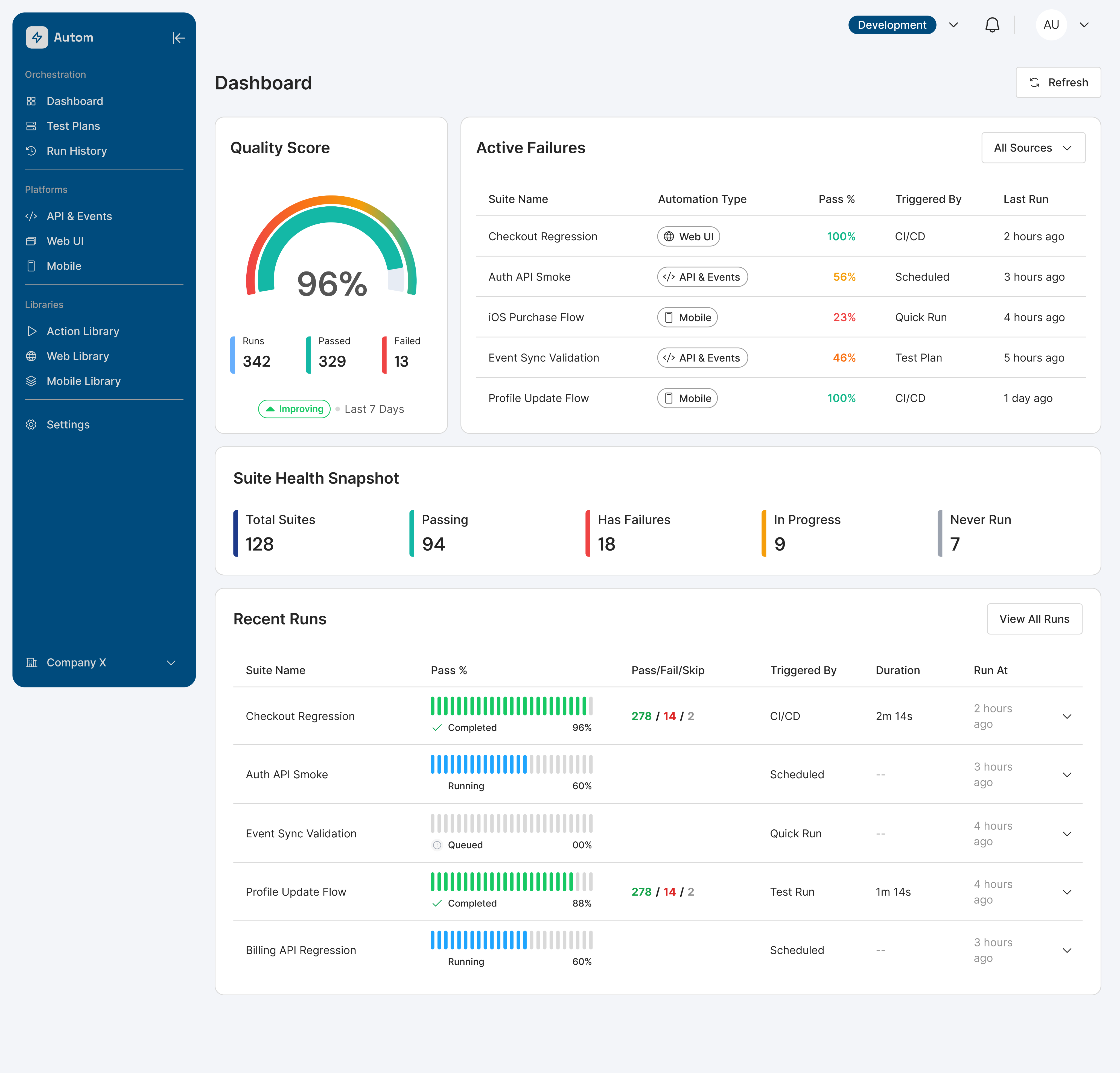Click the Action Library play icon
This screenshot has width=1120, height=1073.
[x=31, y=331]
